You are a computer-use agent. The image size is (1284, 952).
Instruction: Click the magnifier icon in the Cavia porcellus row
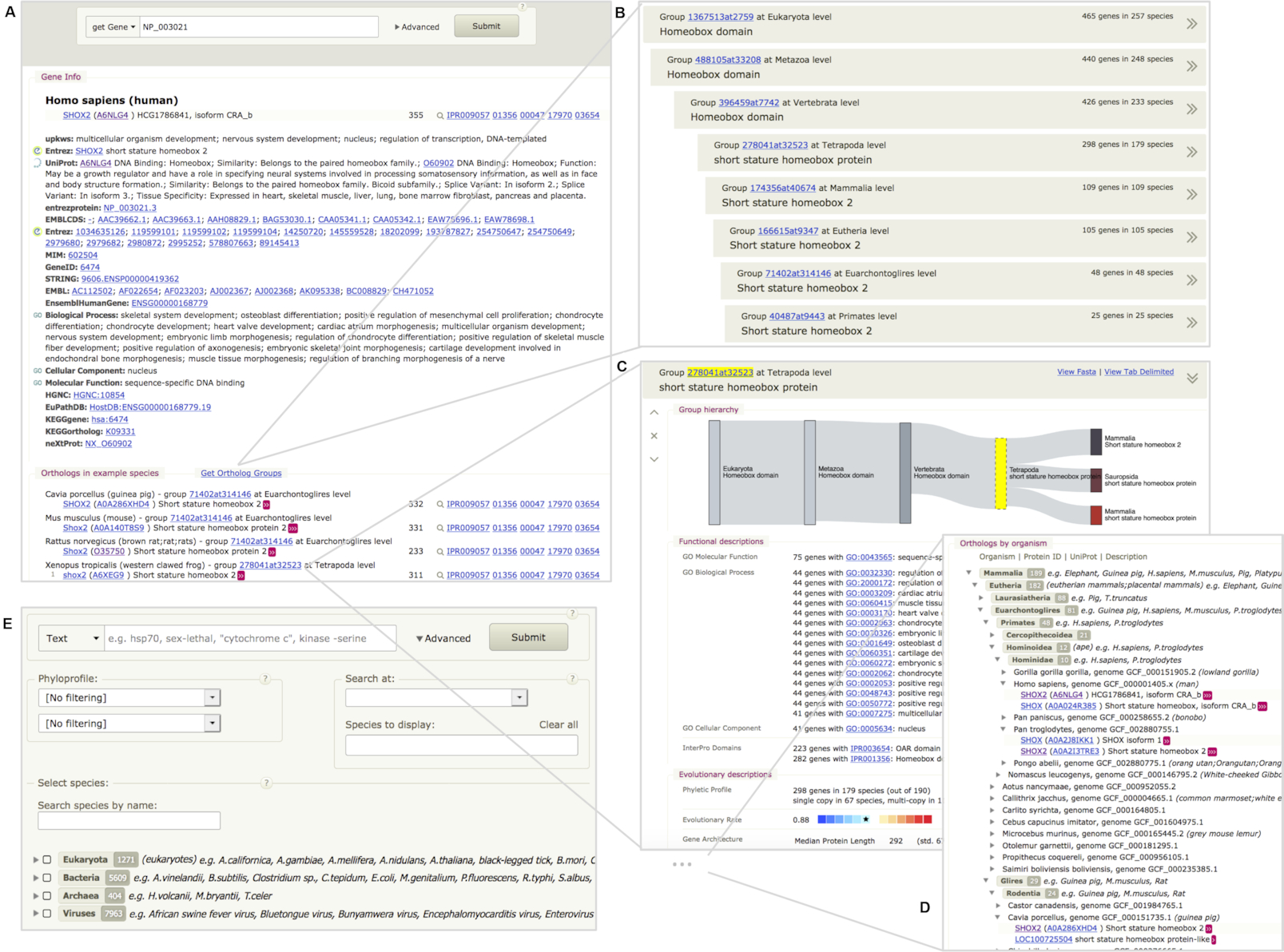click(439, 505)
